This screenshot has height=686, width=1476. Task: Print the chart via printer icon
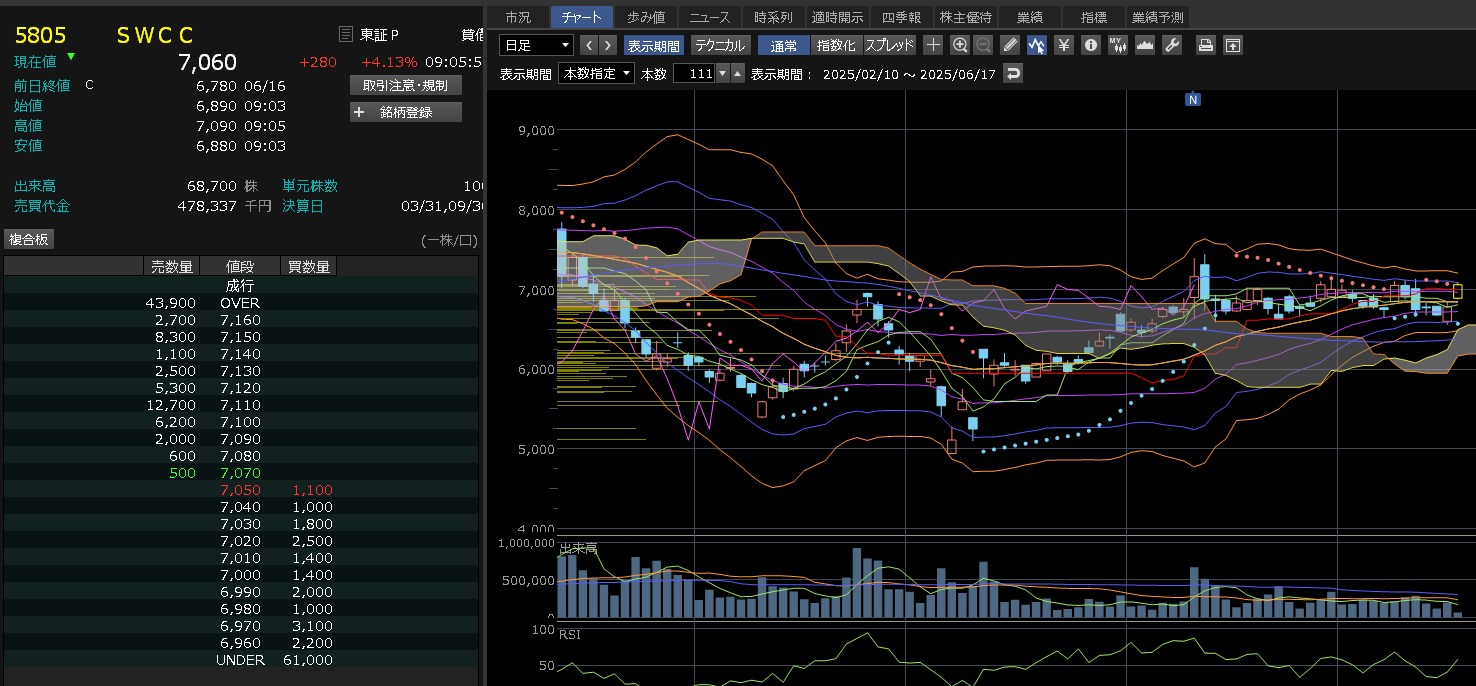[x=1206, y=45]
